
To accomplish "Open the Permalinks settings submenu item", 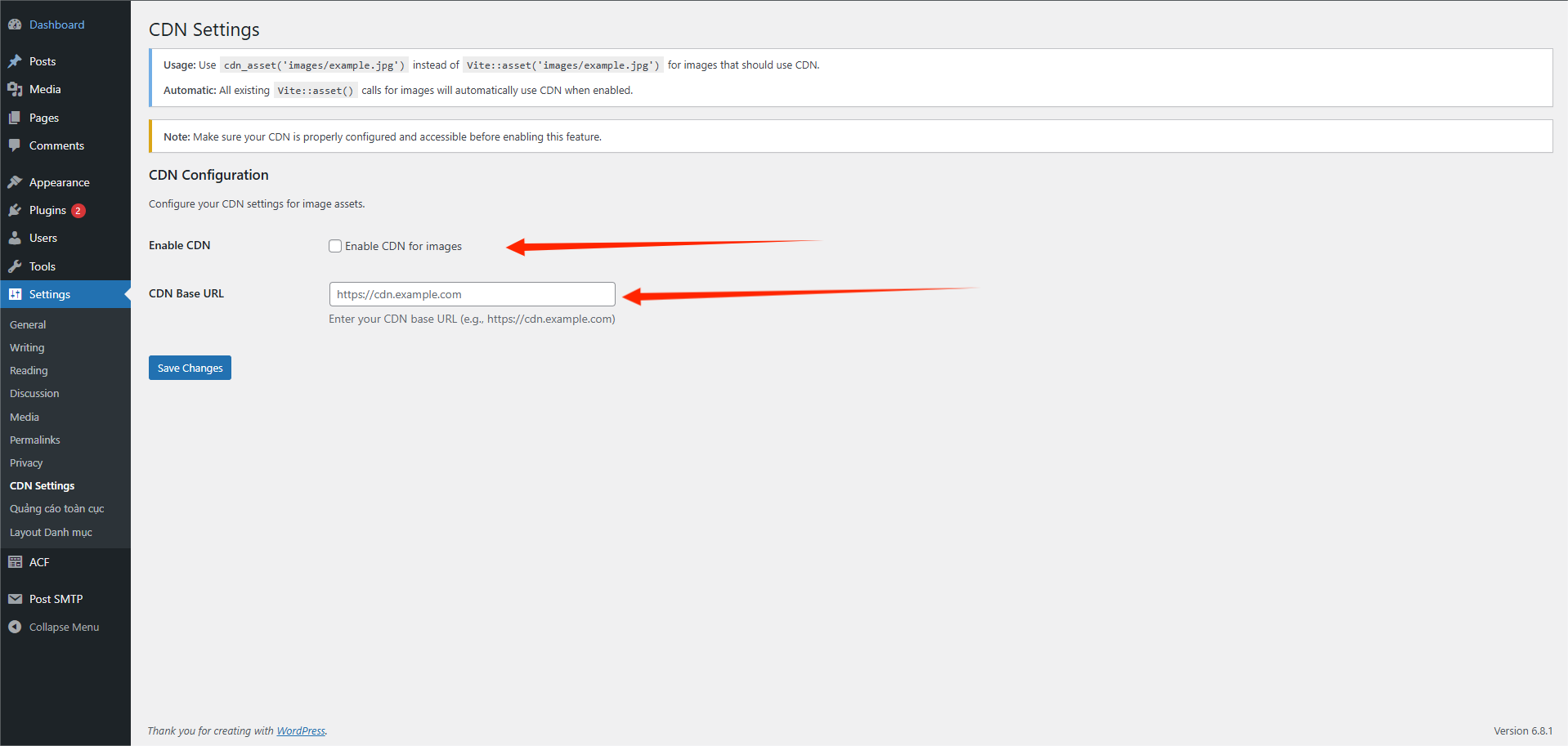I will [x=35, y=440].
